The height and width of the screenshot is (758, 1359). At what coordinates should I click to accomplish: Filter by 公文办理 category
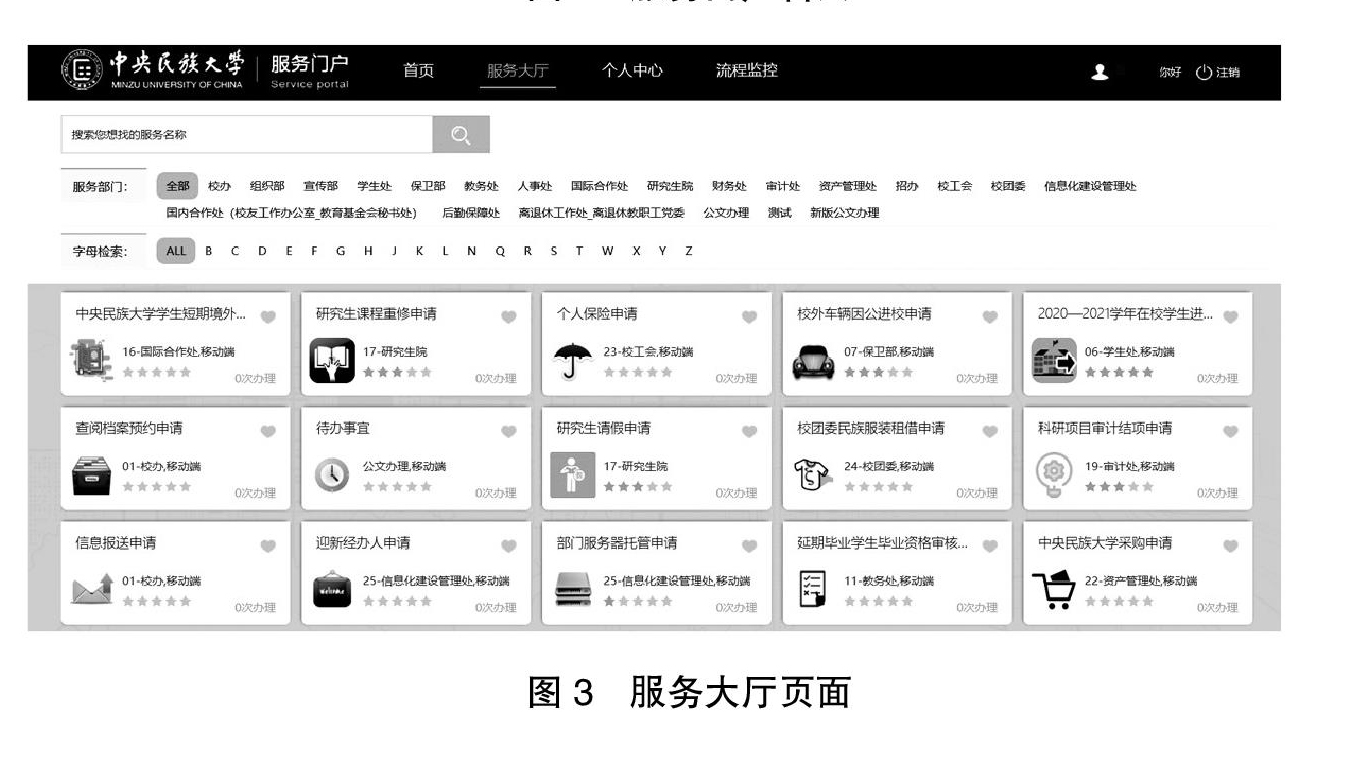point(726,212)
